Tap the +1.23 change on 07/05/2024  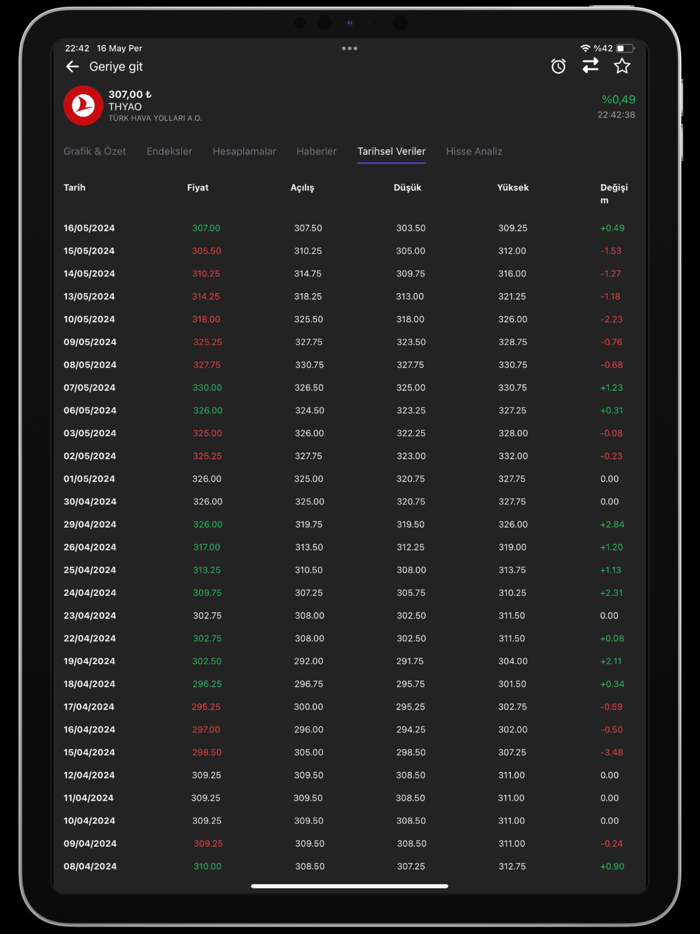coord(612,388)
